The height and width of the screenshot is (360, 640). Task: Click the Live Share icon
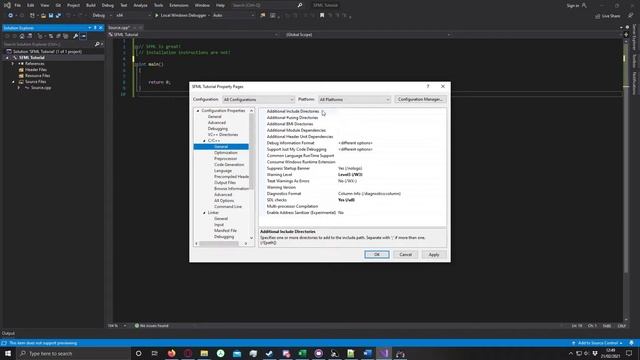598,16
